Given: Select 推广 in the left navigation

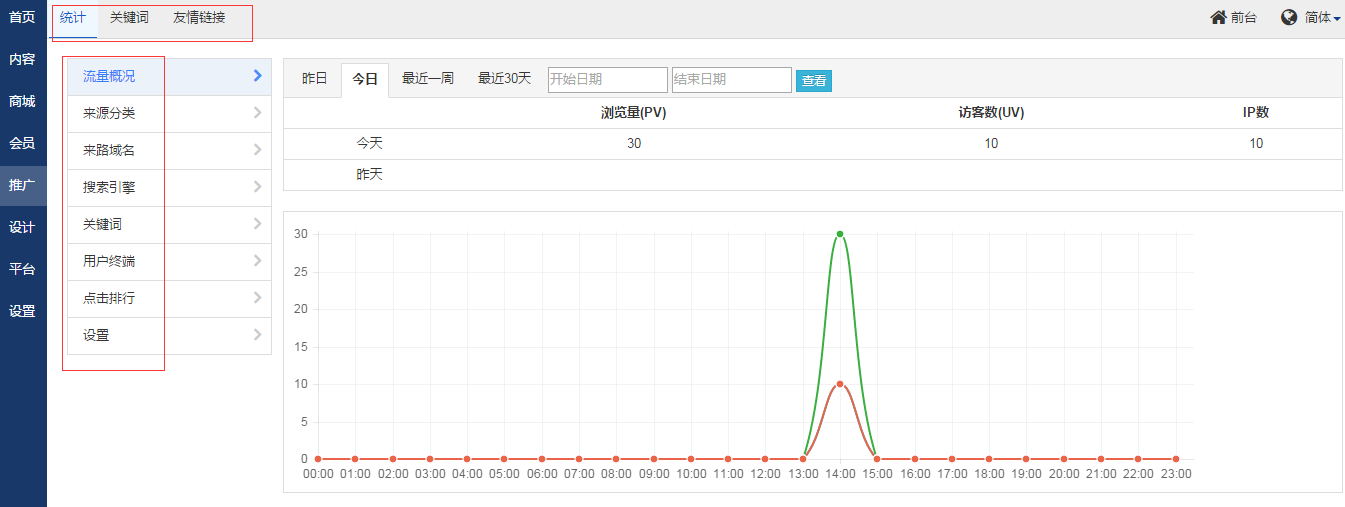Looking at the screenshot, I should (x=23, y=185).
